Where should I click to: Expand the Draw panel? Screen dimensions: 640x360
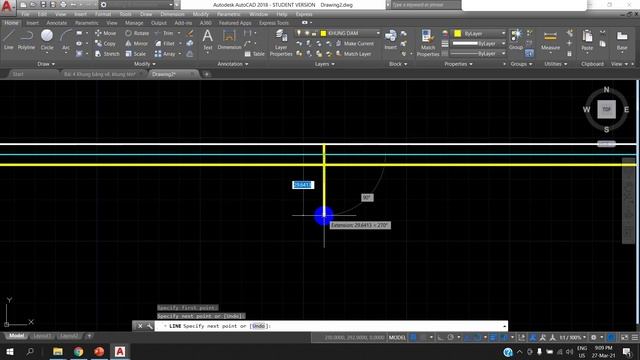[x=46, y=64]
